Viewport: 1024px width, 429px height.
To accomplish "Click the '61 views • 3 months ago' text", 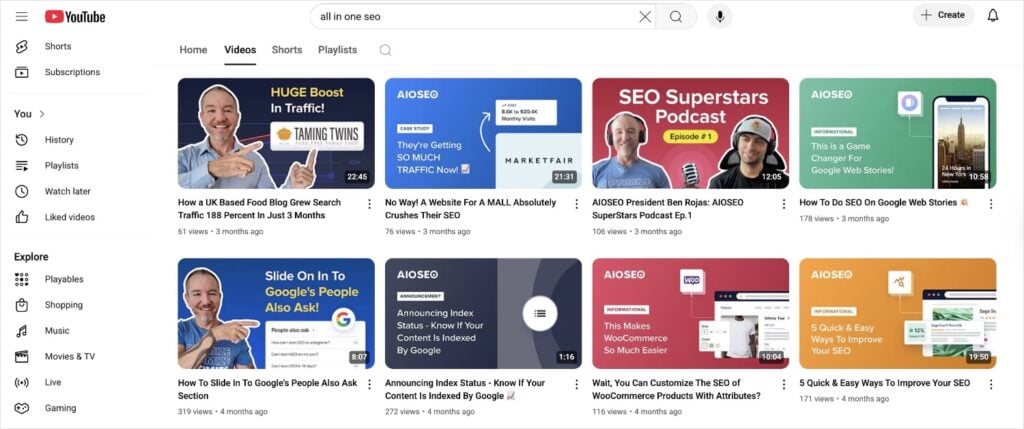I will 221,231.
